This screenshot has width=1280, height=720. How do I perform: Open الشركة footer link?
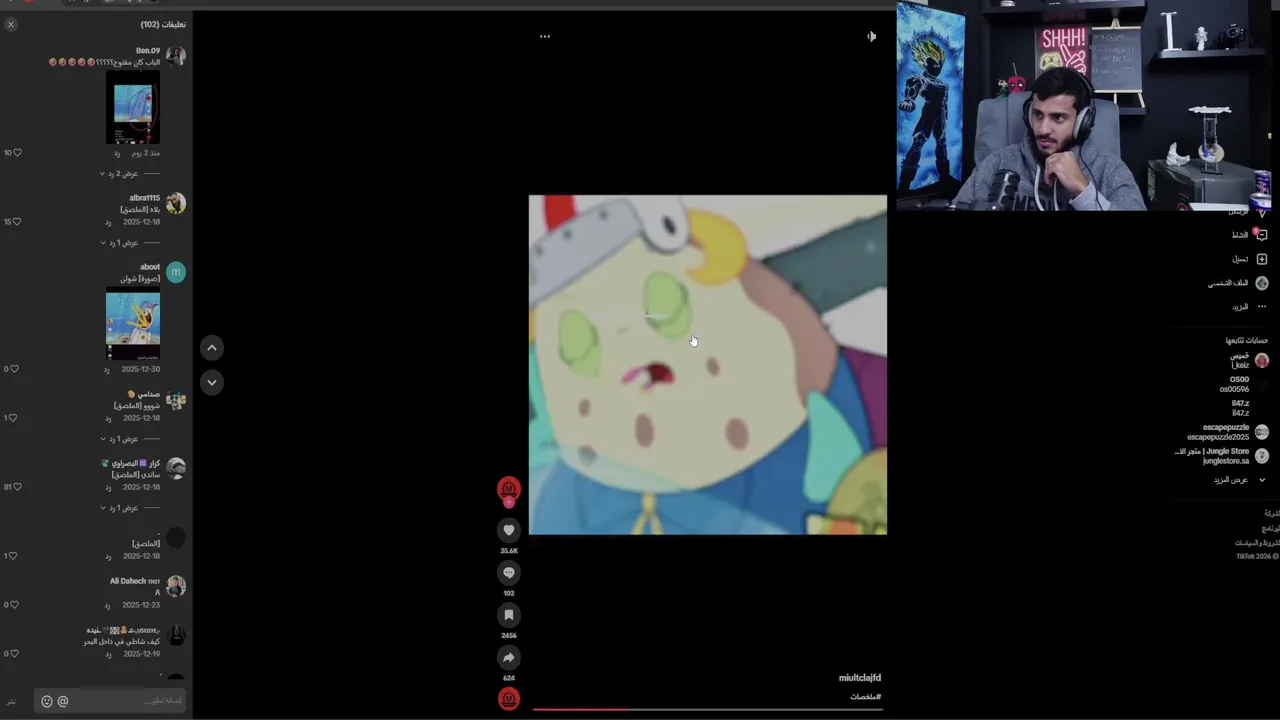pyautogui.click(x=1271, y=513)
